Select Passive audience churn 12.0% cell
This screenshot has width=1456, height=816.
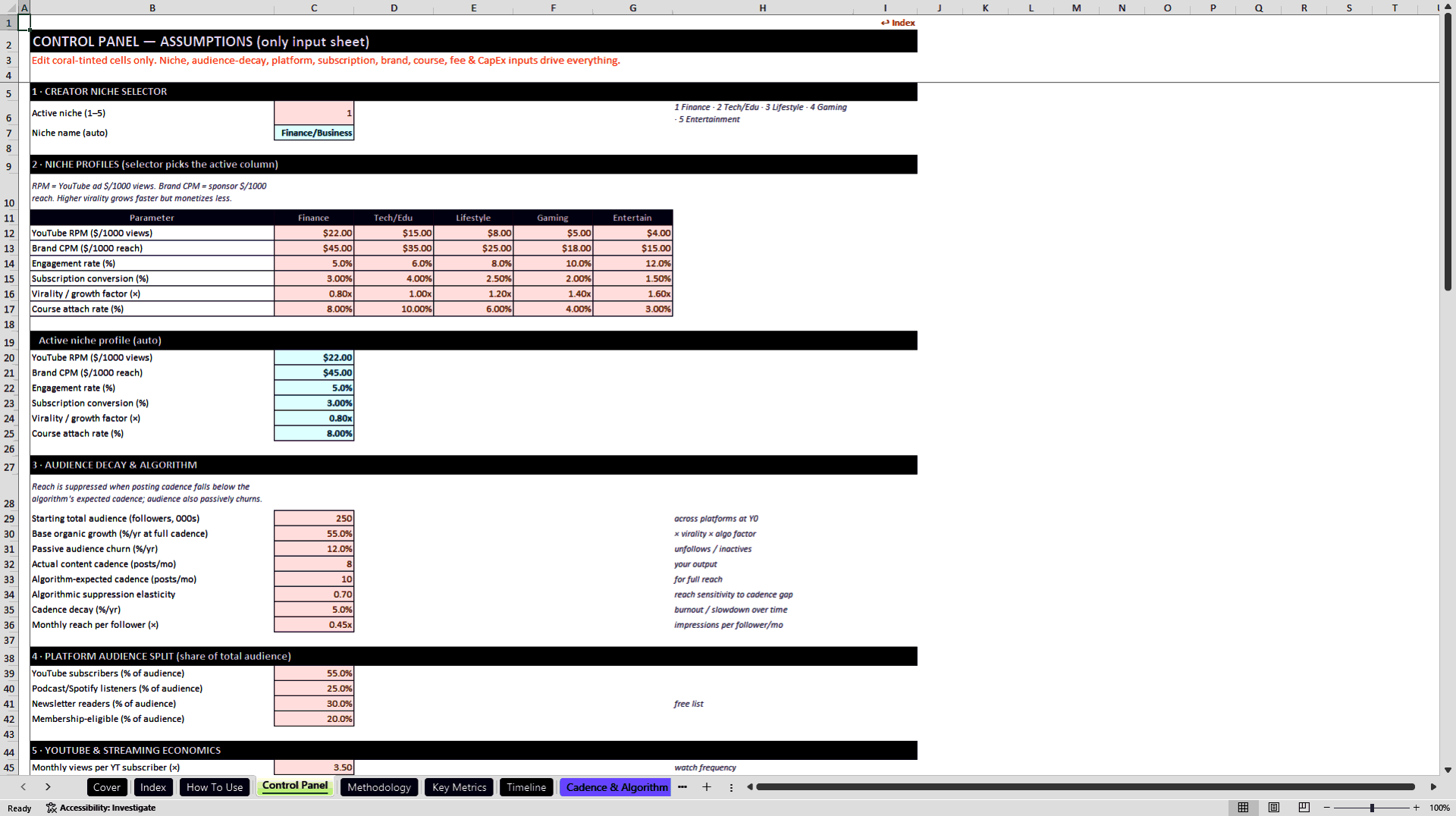click(314, 549)
